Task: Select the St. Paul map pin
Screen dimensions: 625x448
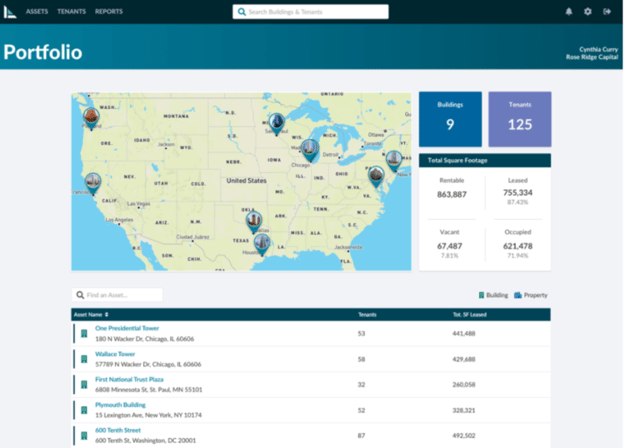Action: pyautogui.click(x=277, y=123)
